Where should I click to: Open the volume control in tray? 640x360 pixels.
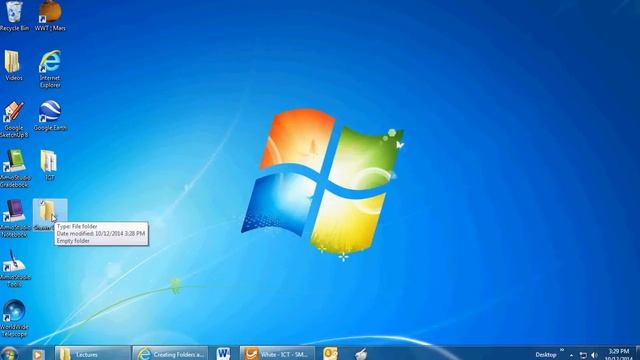point(594,356)
